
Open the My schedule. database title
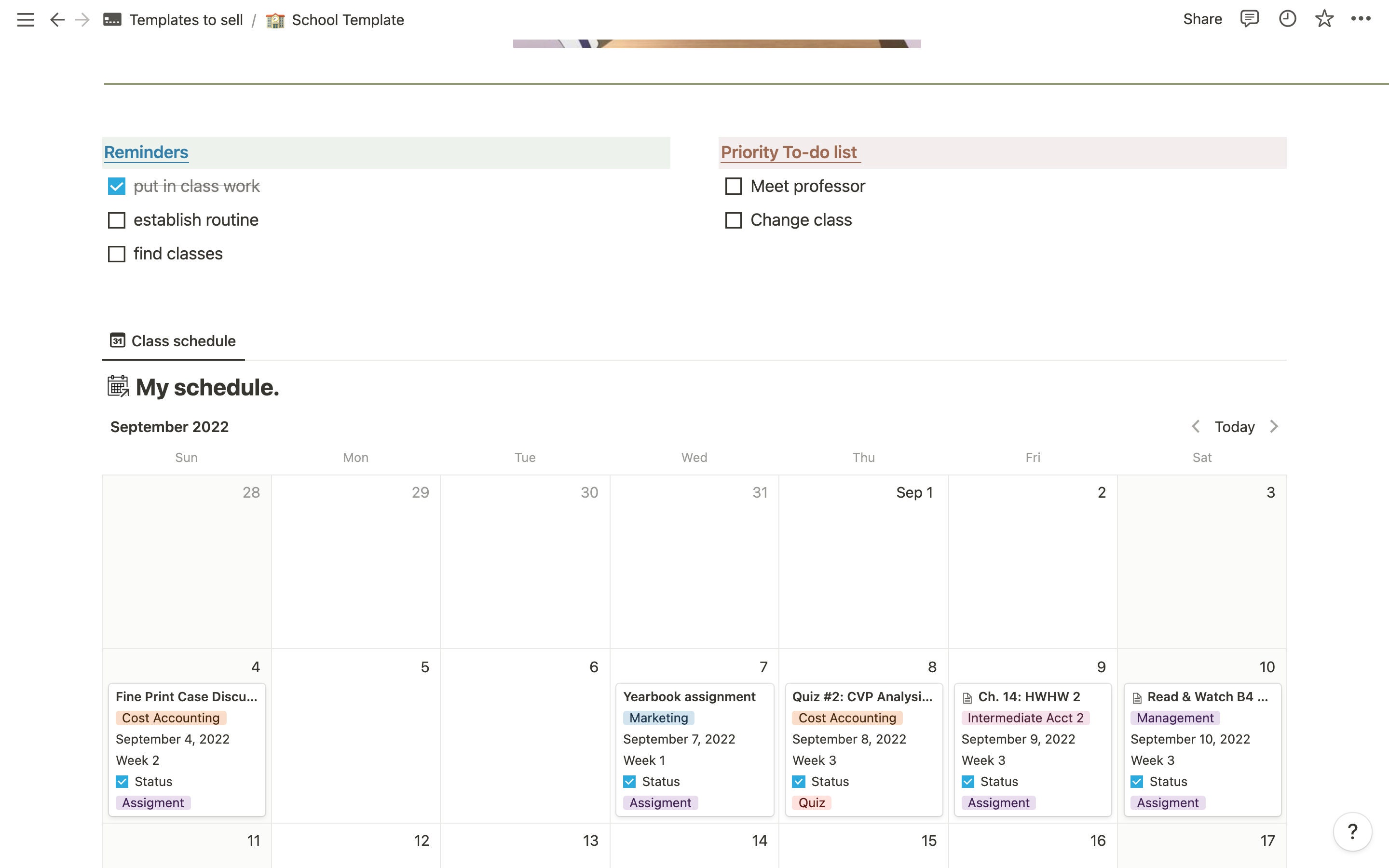(207, 388)
